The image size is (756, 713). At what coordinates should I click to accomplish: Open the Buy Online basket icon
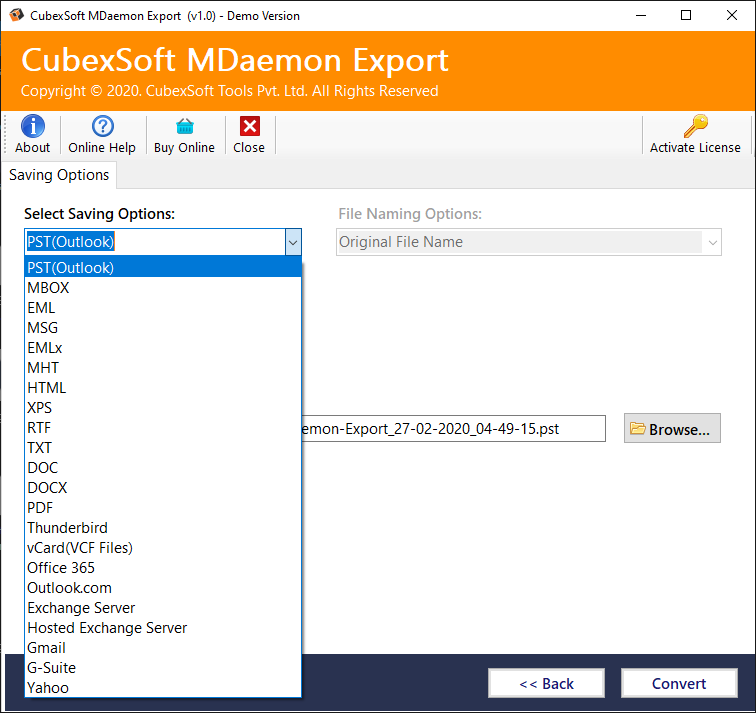[184, 127]
